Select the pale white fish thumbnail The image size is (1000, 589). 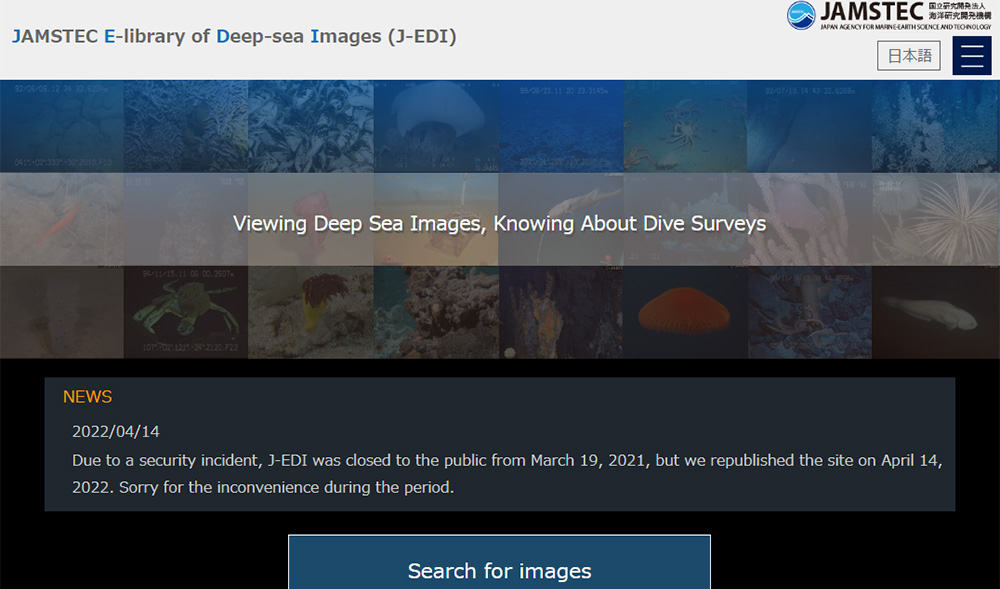tap(936, 312)
